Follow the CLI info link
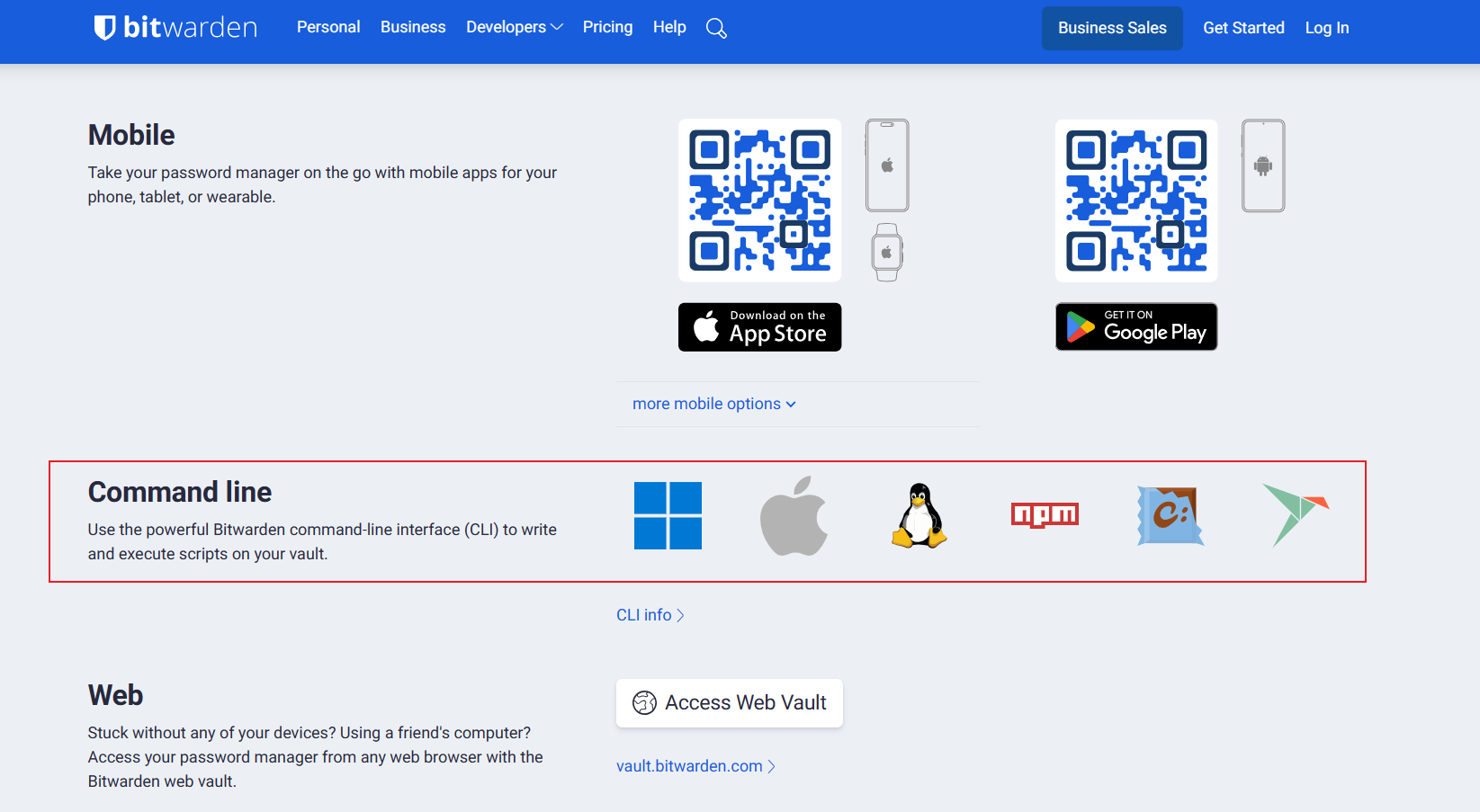This screenshot has width=1480, height=812. [x=650, y=615]
